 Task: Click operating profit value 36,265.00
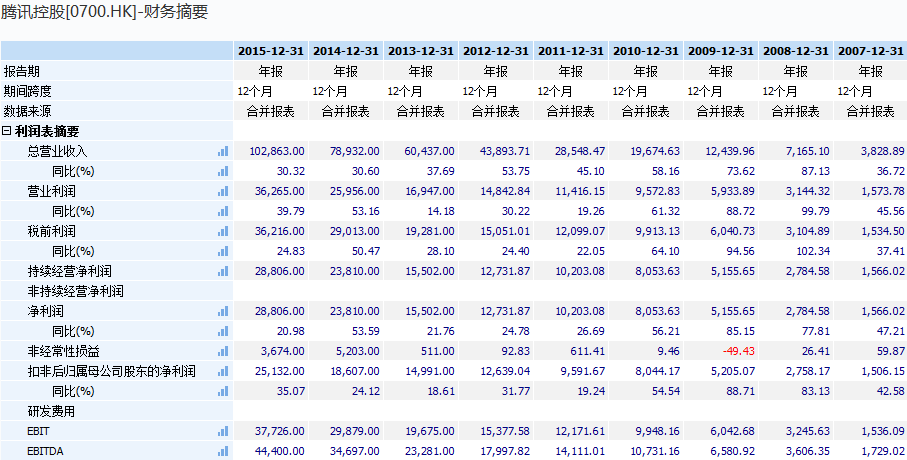279,191
